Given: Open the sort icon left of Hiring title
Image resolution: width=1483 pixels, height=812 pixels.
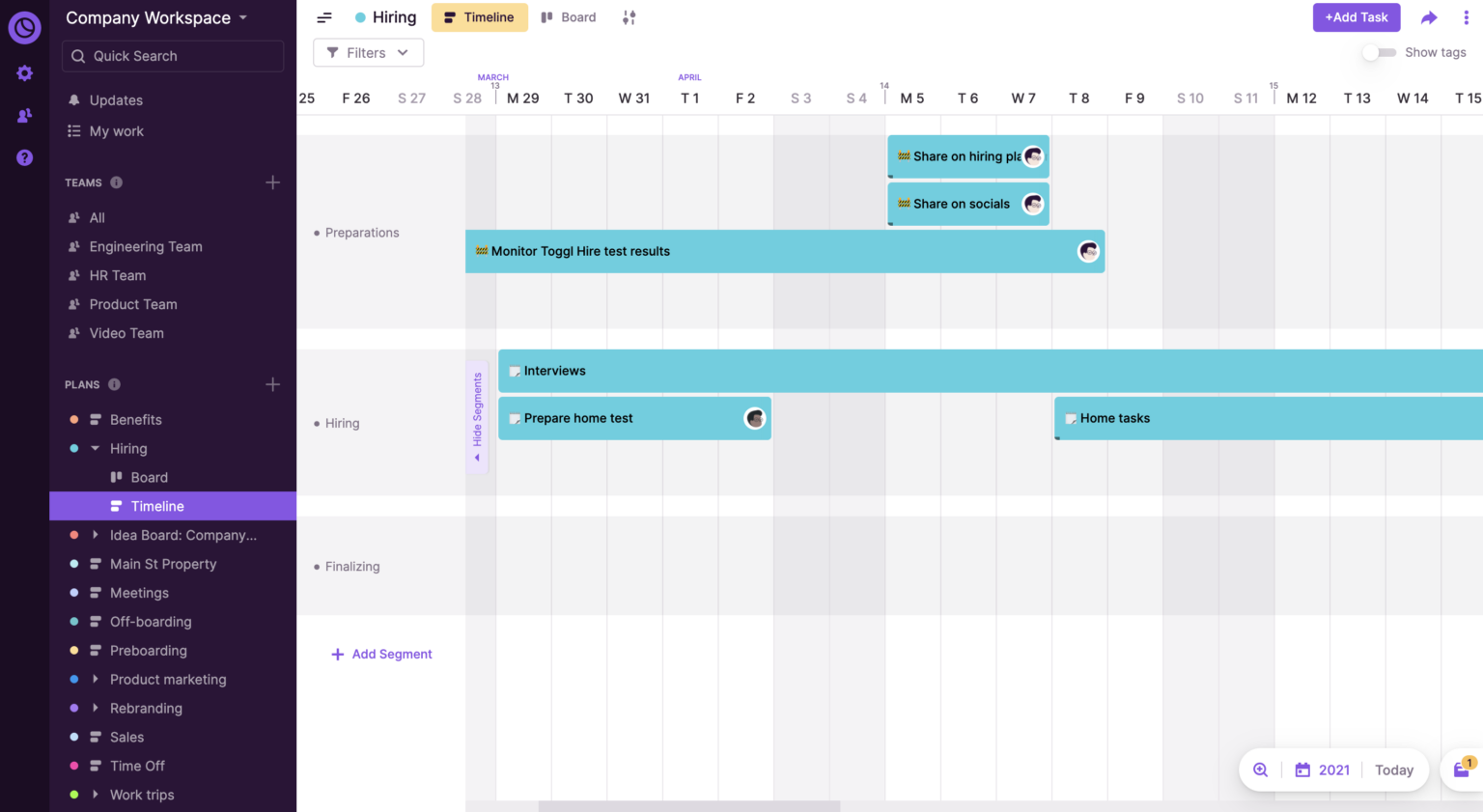Looking at the screenshot, I should [324, 16].
